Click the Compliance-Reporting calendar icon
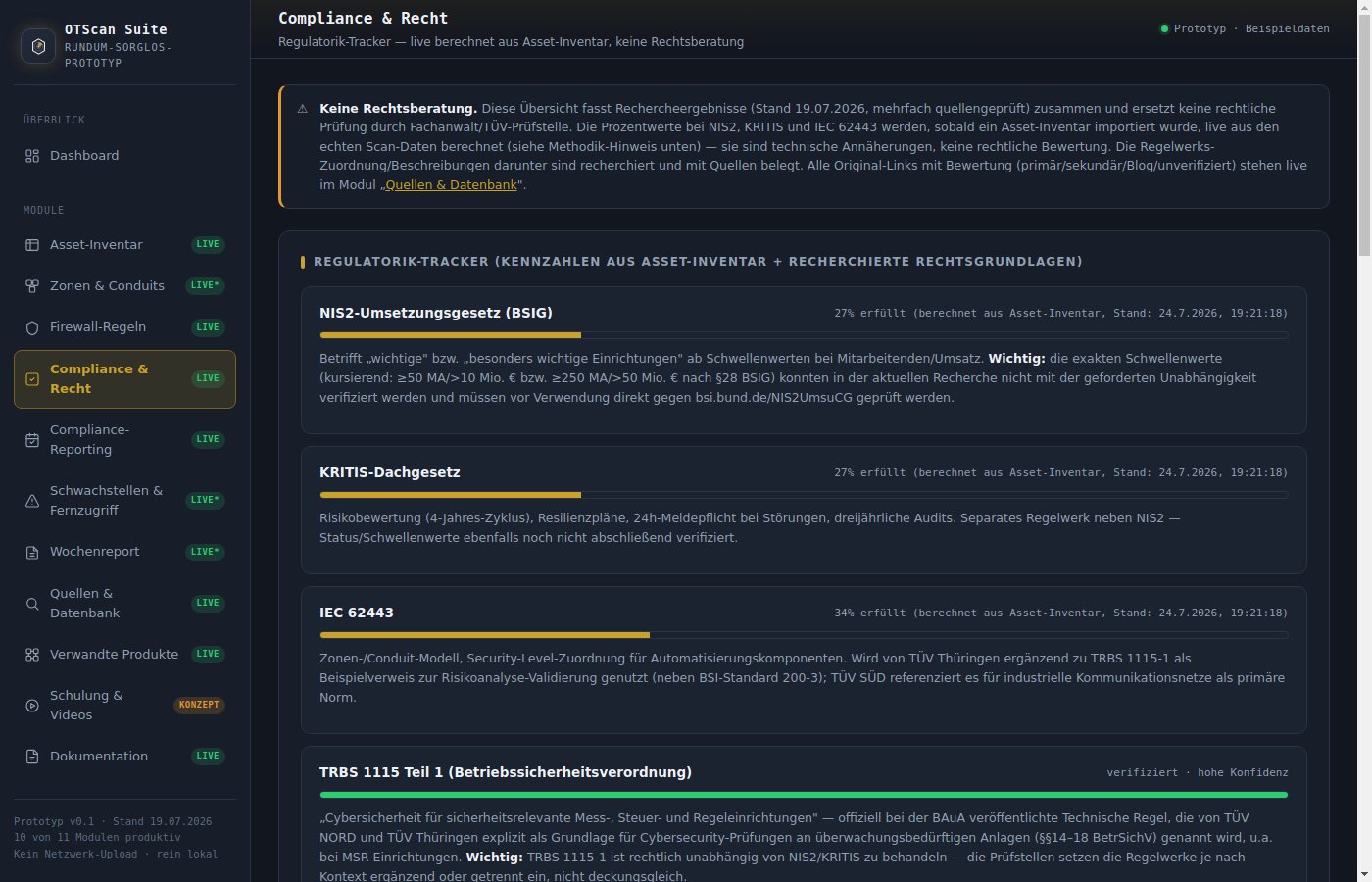The height and width of the screenshot is (882, 1372). click(x=32, y=440)
